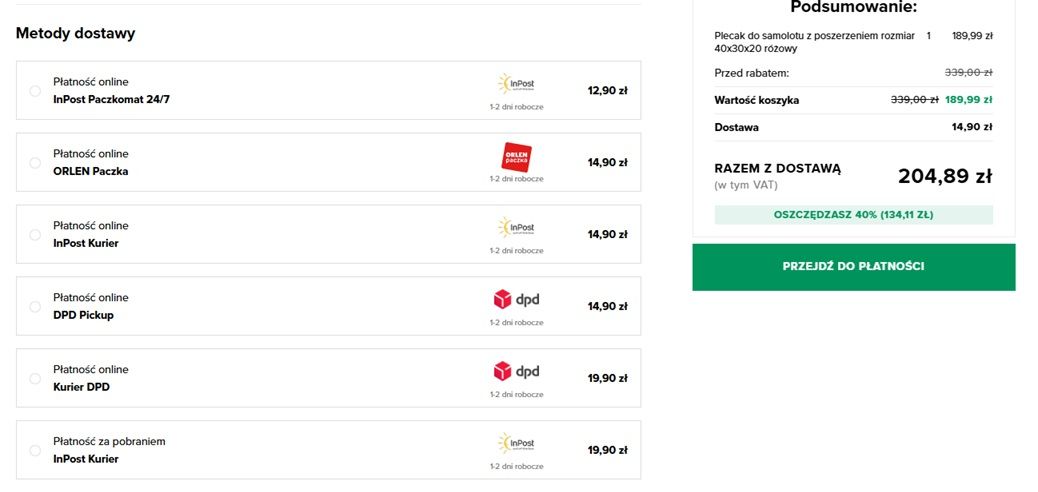Click InPost logo in Paczkomat 24/7 row

516,84
